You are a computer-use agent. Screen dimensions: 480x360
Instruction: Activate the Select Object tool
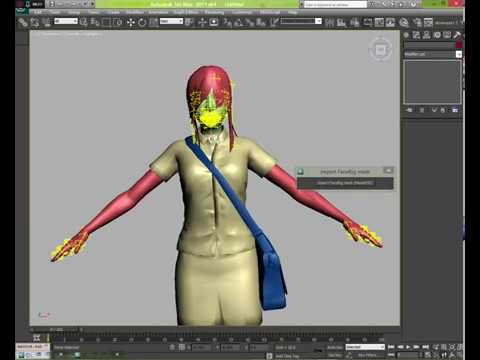click(x=83, y=22)
